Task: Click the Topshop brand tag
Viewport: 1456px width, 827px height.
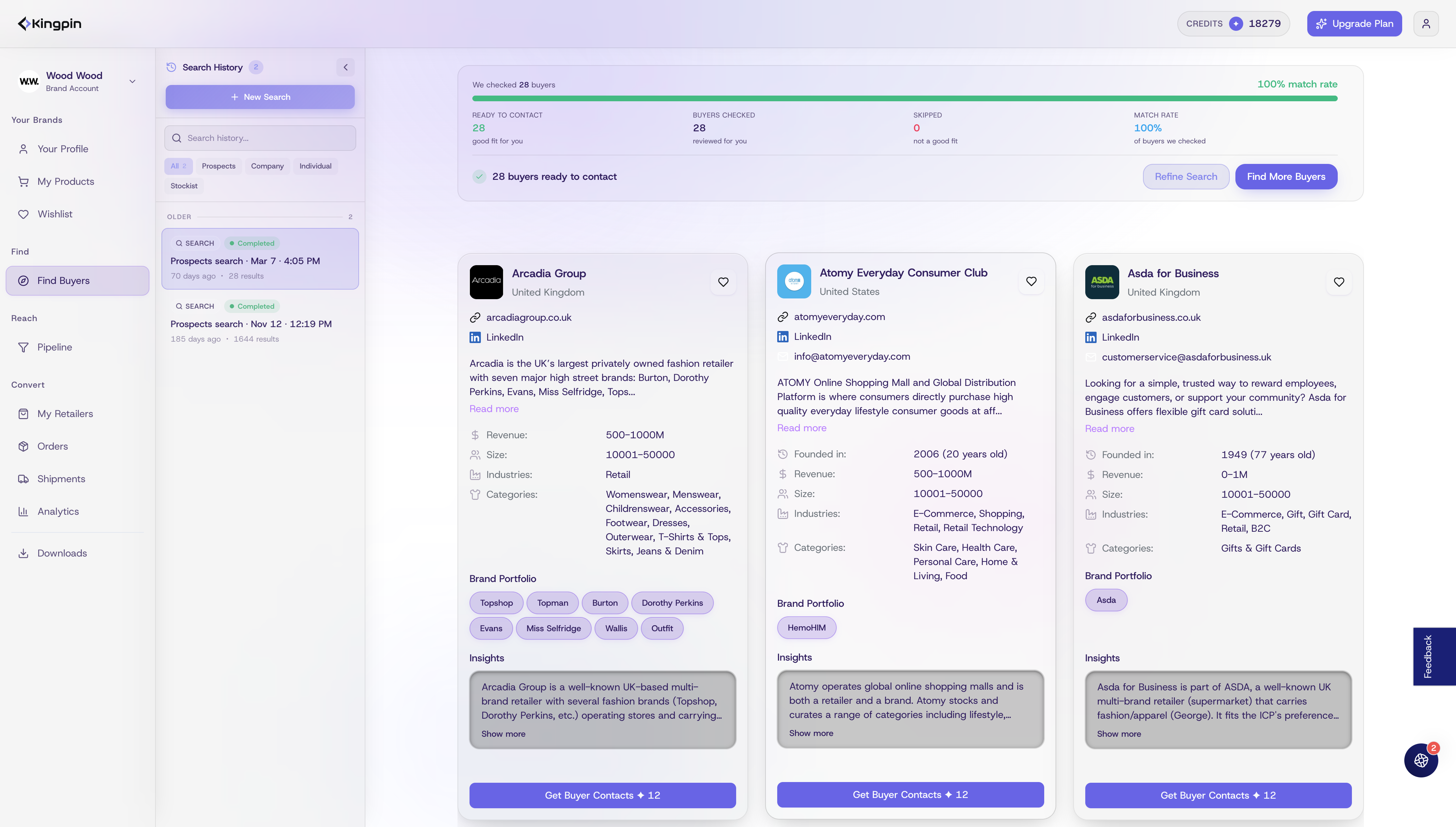Action: 496,603
